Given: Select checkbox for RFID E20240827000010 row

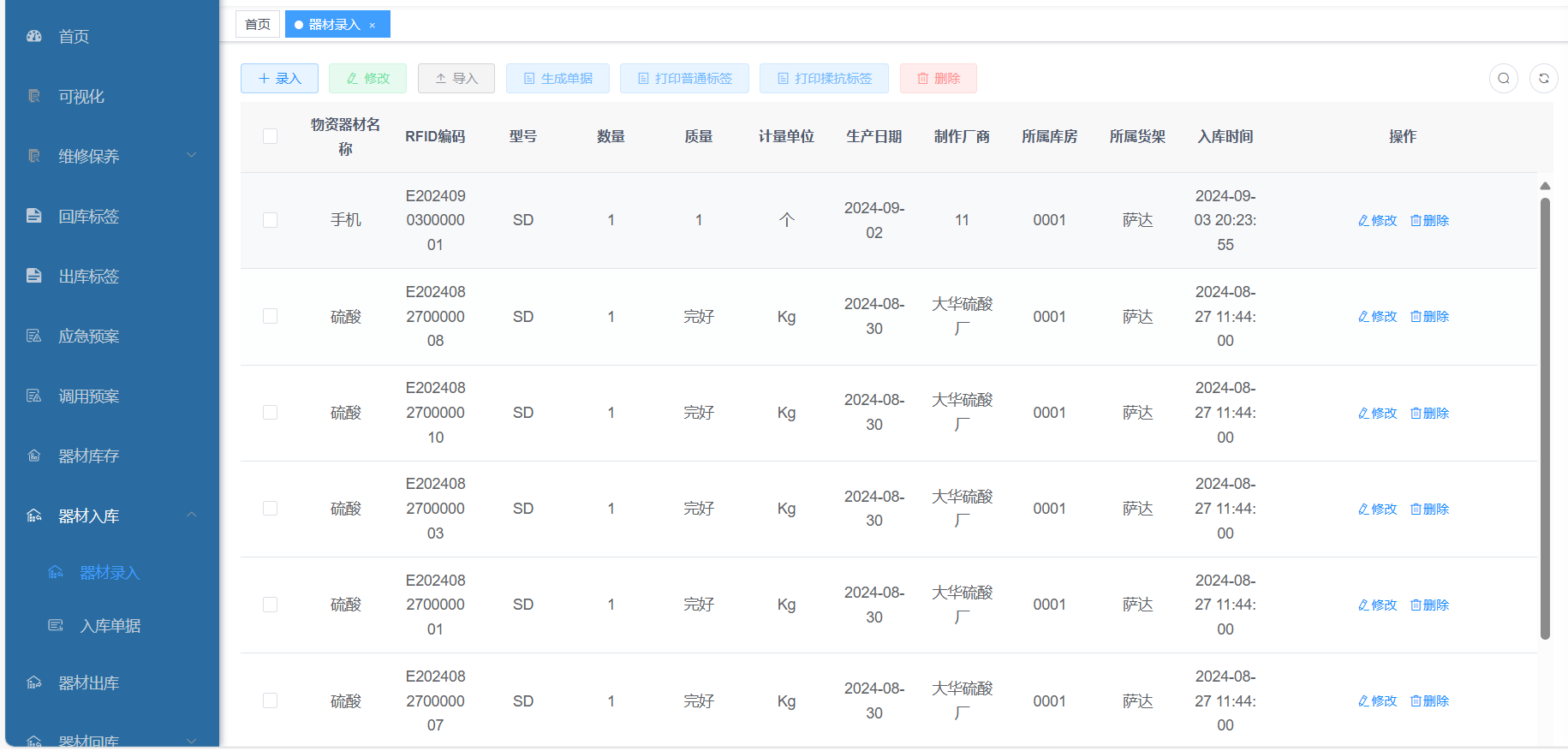Looking at the screenshot, I should pos(270,413).
